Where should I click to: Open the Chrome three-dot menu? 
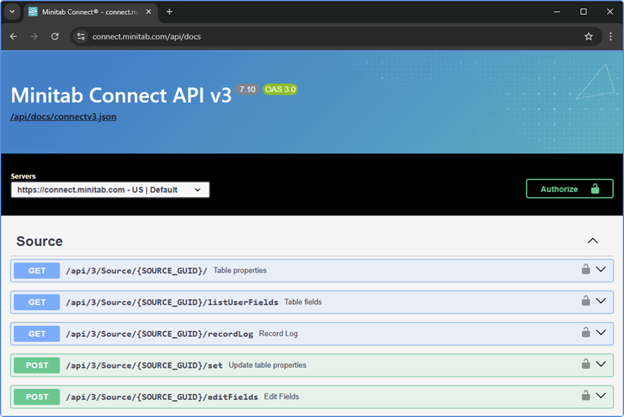click(610, 36)
